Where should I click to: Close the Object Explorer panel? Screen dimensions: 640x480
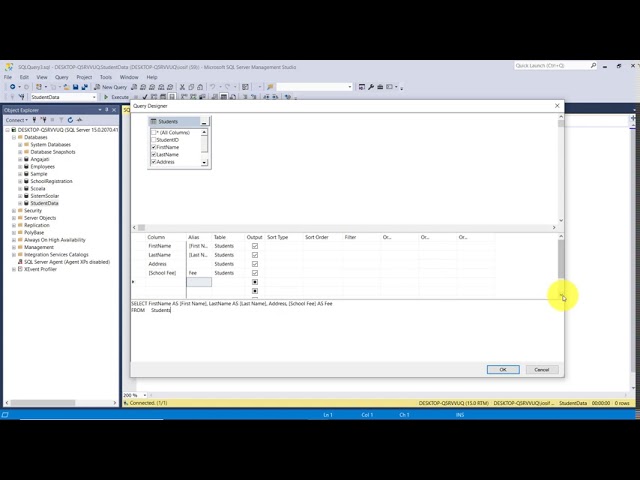114,110
